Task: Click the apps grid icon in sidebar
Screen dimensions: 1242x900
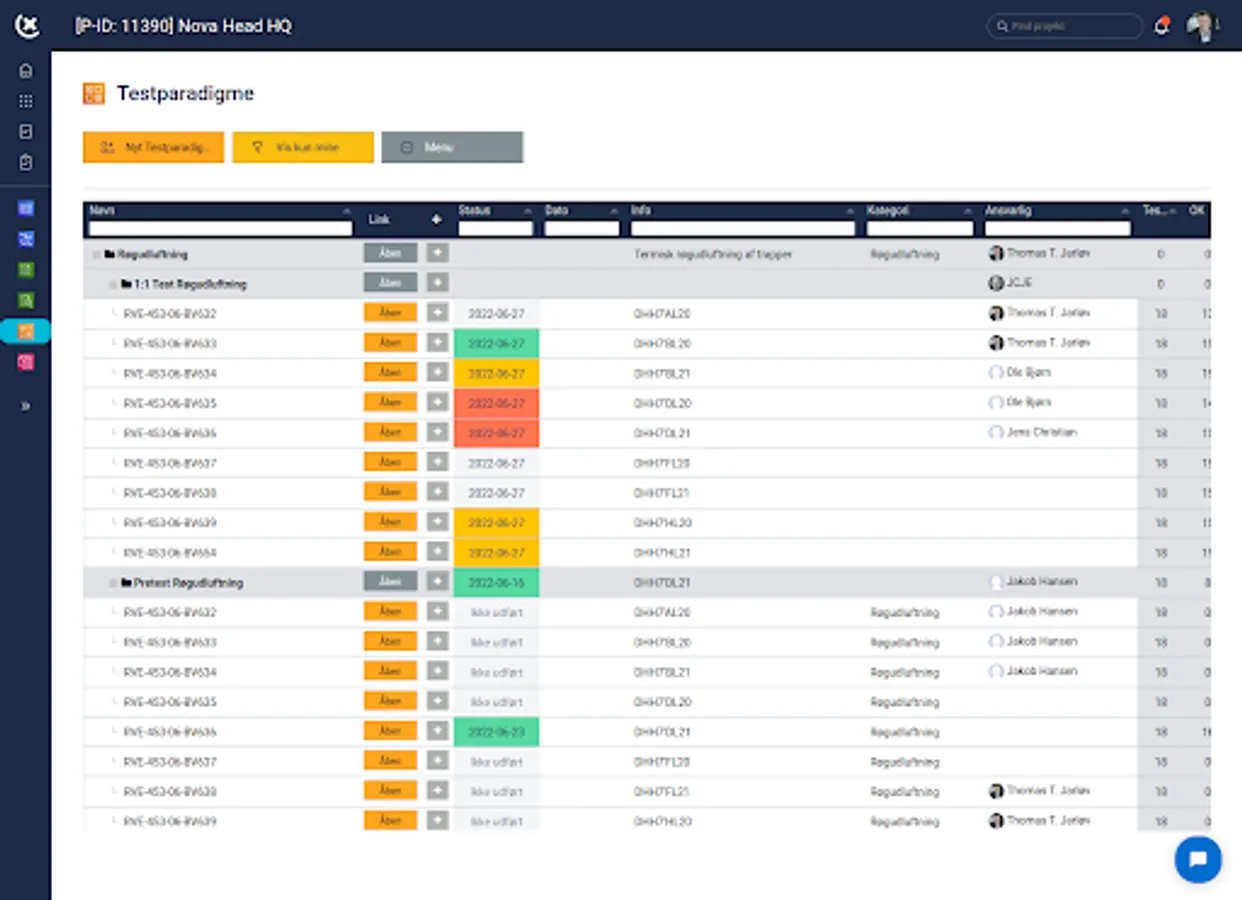Action: (26, 101)
